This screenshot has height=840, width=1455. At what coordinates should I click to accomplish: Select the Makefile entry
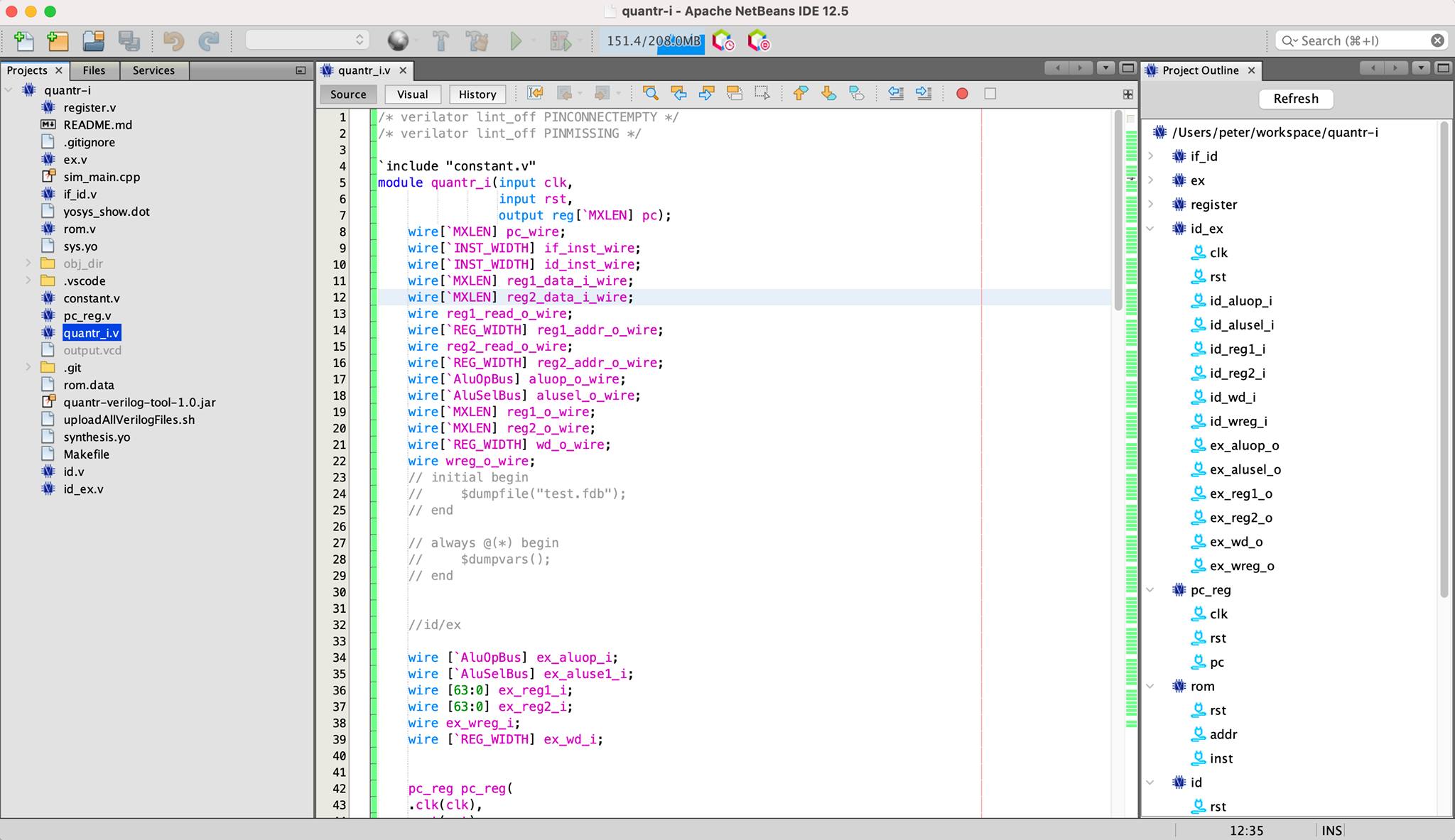tap(86, 454)
